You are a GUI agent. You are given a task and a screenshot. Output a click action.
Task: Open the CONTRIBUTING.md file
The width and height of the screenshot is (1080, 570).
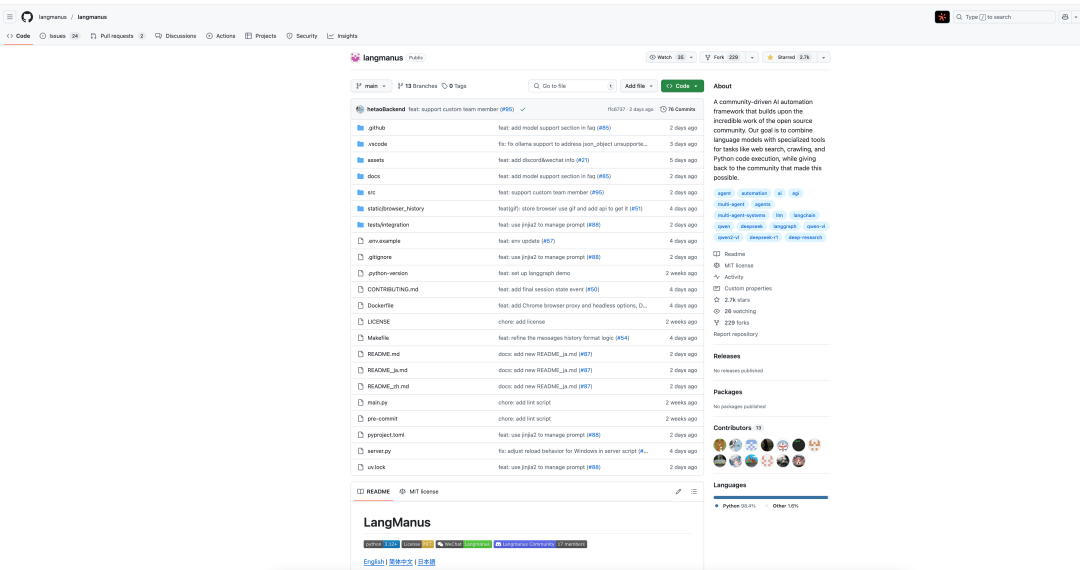click(393, 290)
